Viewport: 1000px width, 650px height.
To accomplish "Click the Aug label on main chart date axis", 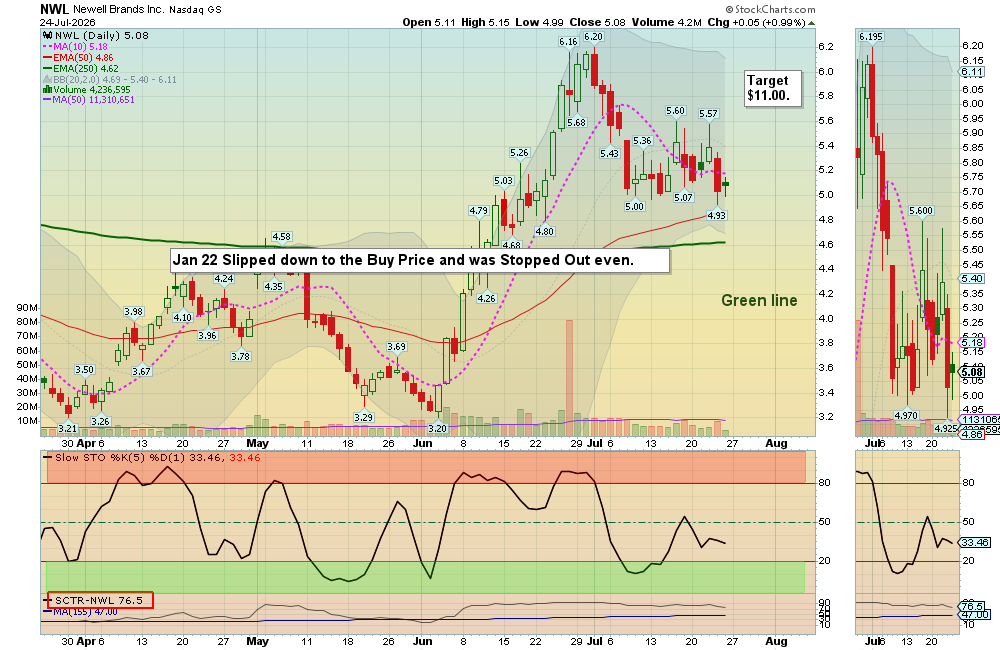I will (776, 443).
